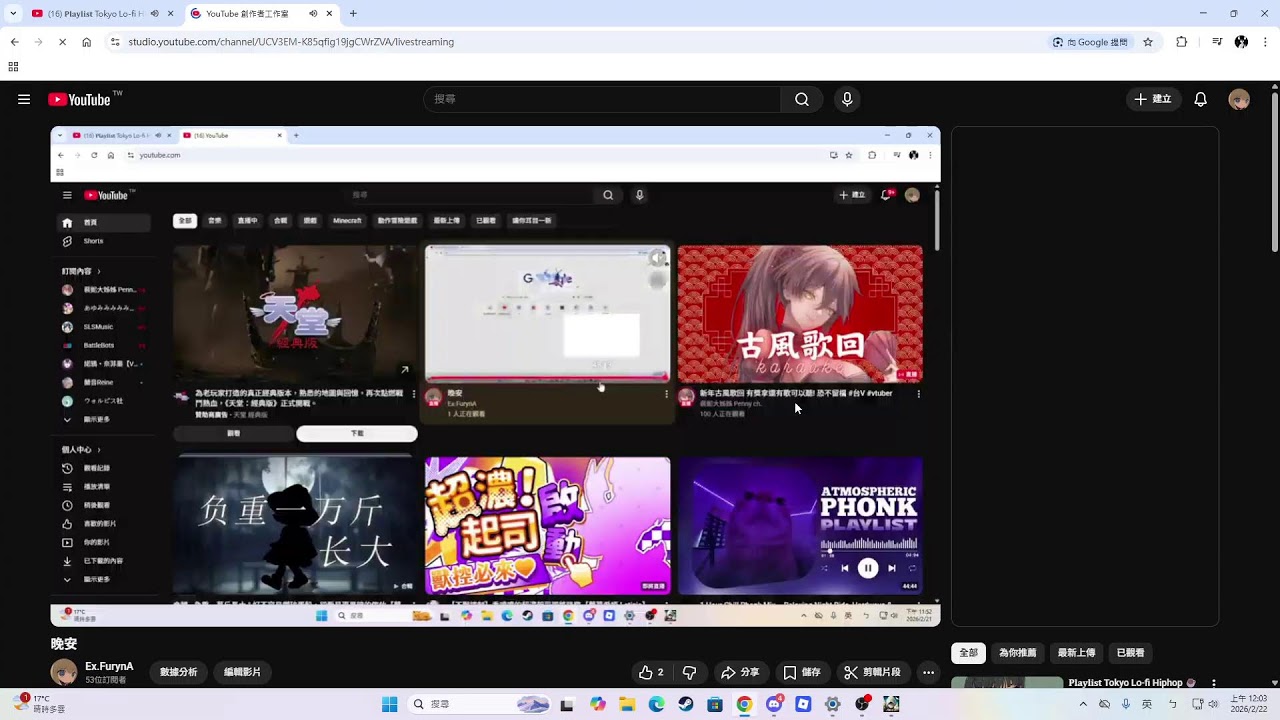Open Microsoft Edge from the taskbar
Screen dimensions: 1280x720
[x=656, y=704]
